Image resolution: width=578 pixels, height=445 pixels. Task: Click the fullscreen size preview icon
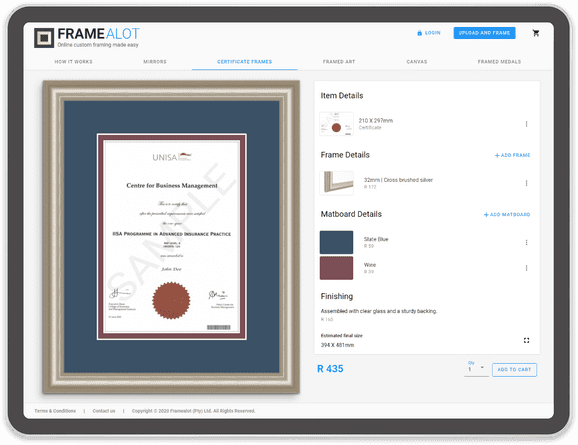tap(526, 340)
